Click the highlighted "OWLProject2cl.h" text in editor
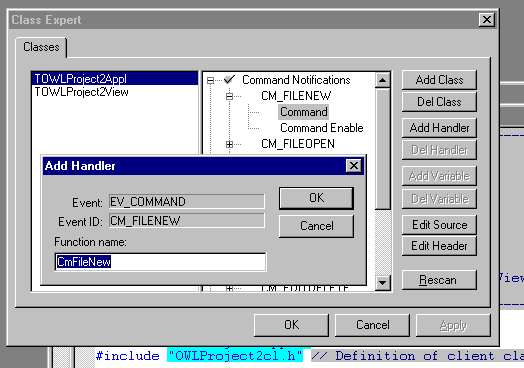This screenshot has width=524, height=368. (235, 356)
